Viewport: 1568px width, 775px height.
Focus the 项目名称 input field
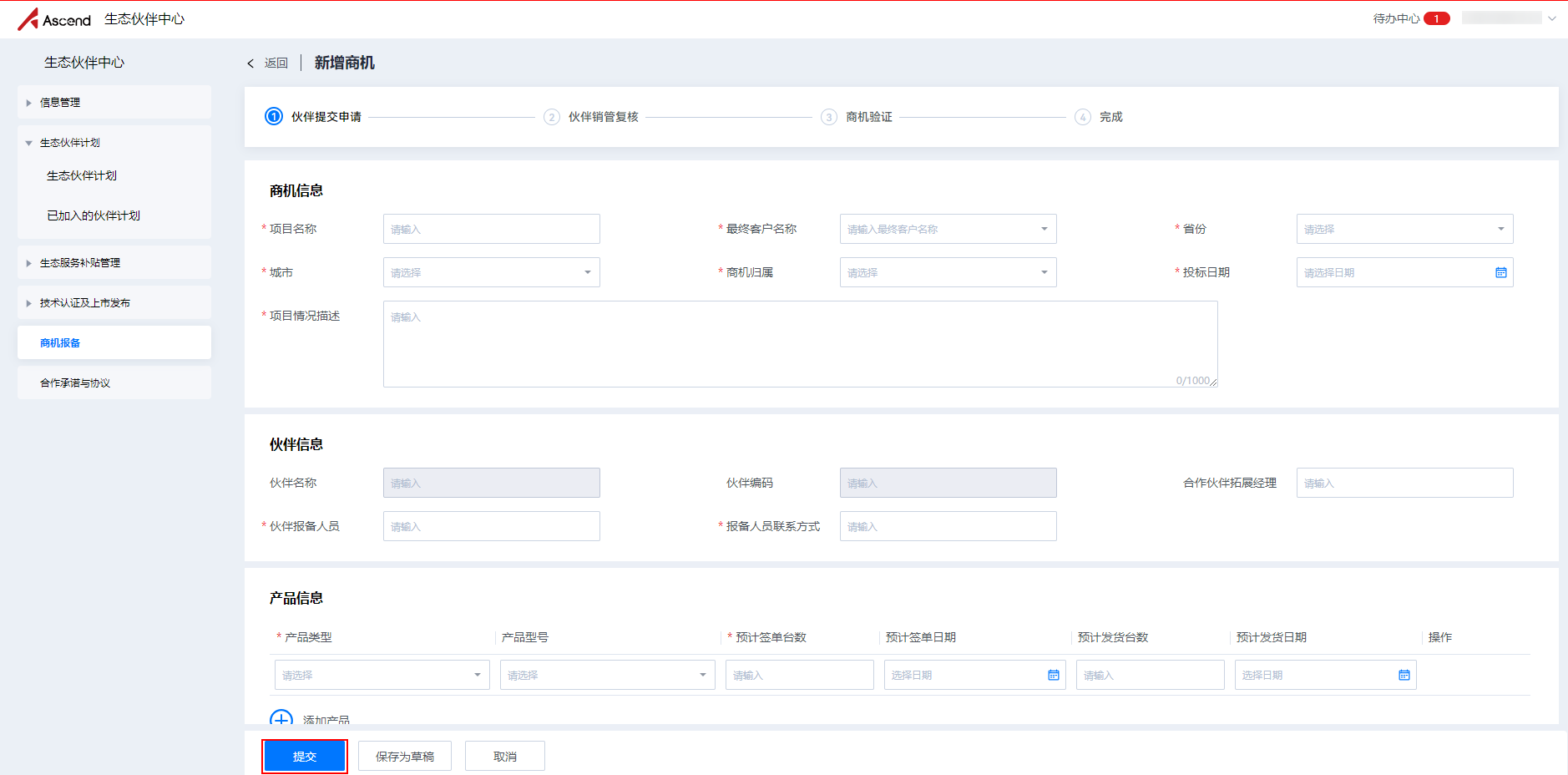pos(491,229)
